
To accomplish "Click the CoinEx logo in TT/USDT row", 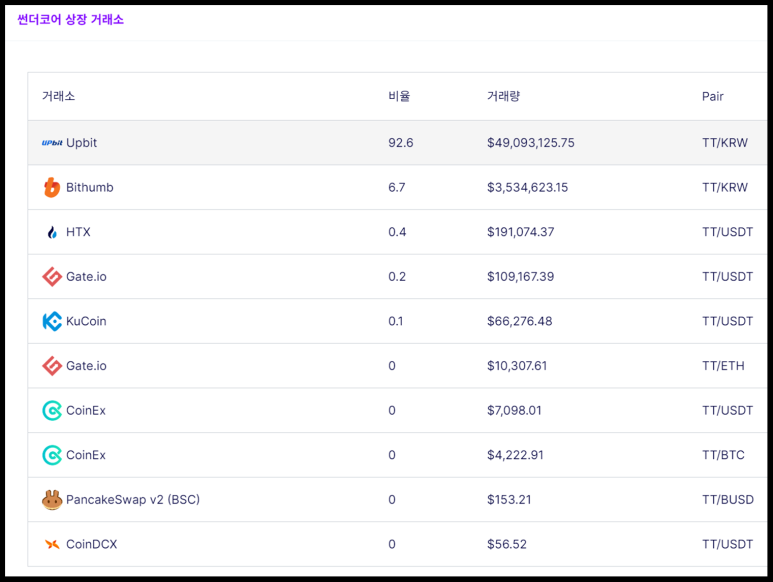I will click(x=52, y=411).
